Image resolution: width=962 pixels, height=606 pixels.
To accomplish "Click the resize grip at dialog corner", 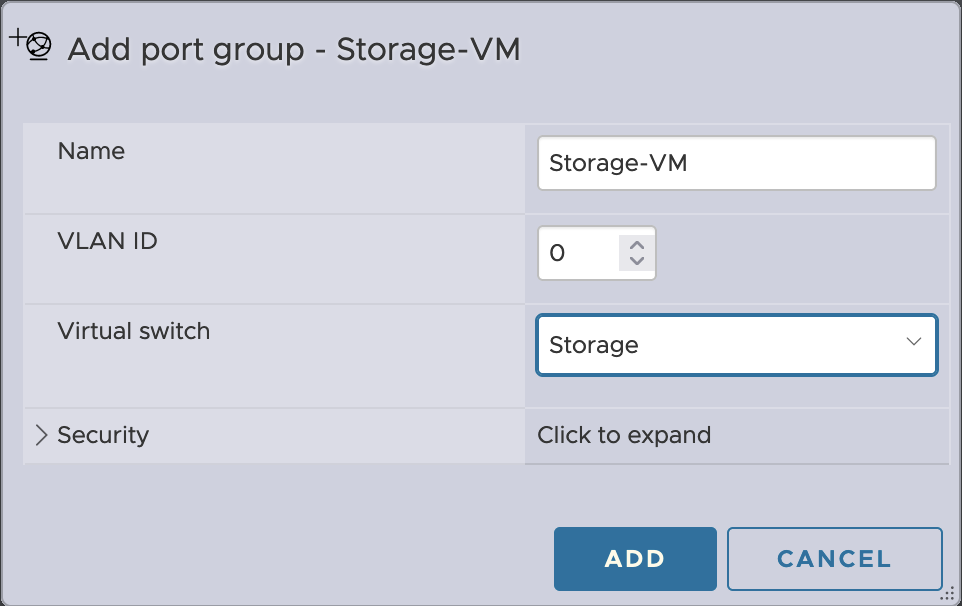I will 948,594.
